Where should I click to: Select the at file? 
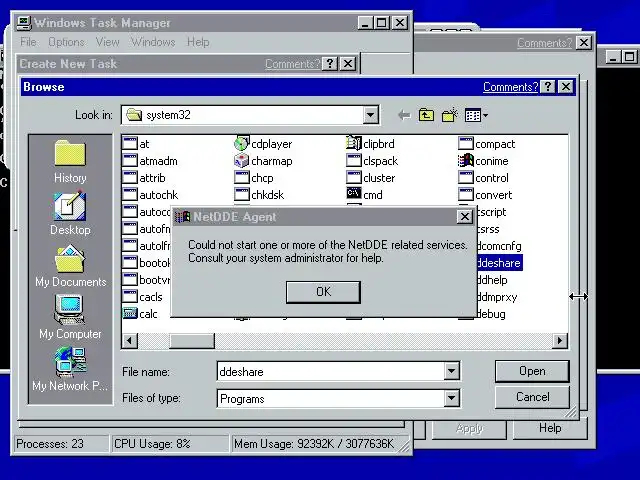(136, 144)
